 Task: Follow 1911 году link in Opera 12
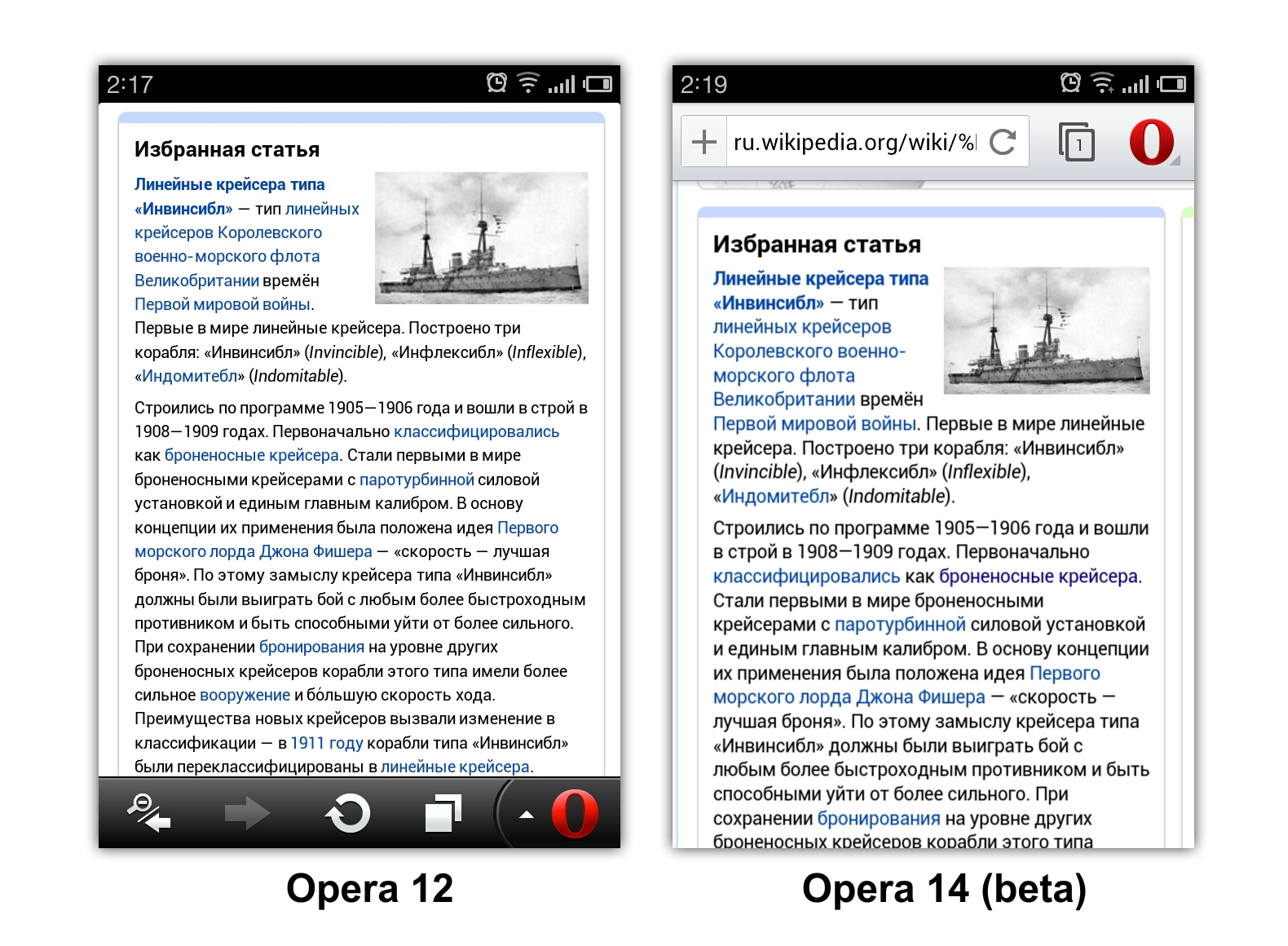(x=326, y=743)
